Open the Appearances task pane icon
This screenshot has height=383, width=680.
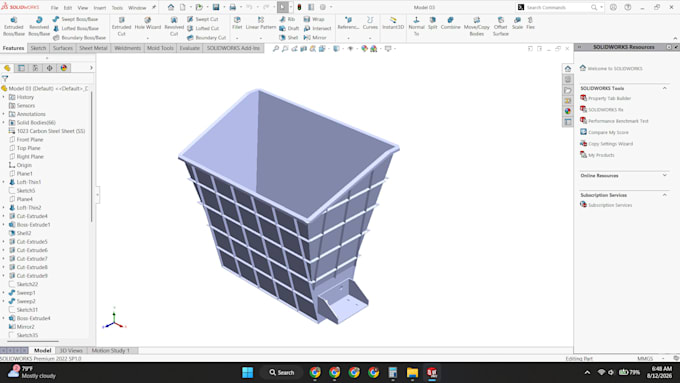(x=568, y=111)
